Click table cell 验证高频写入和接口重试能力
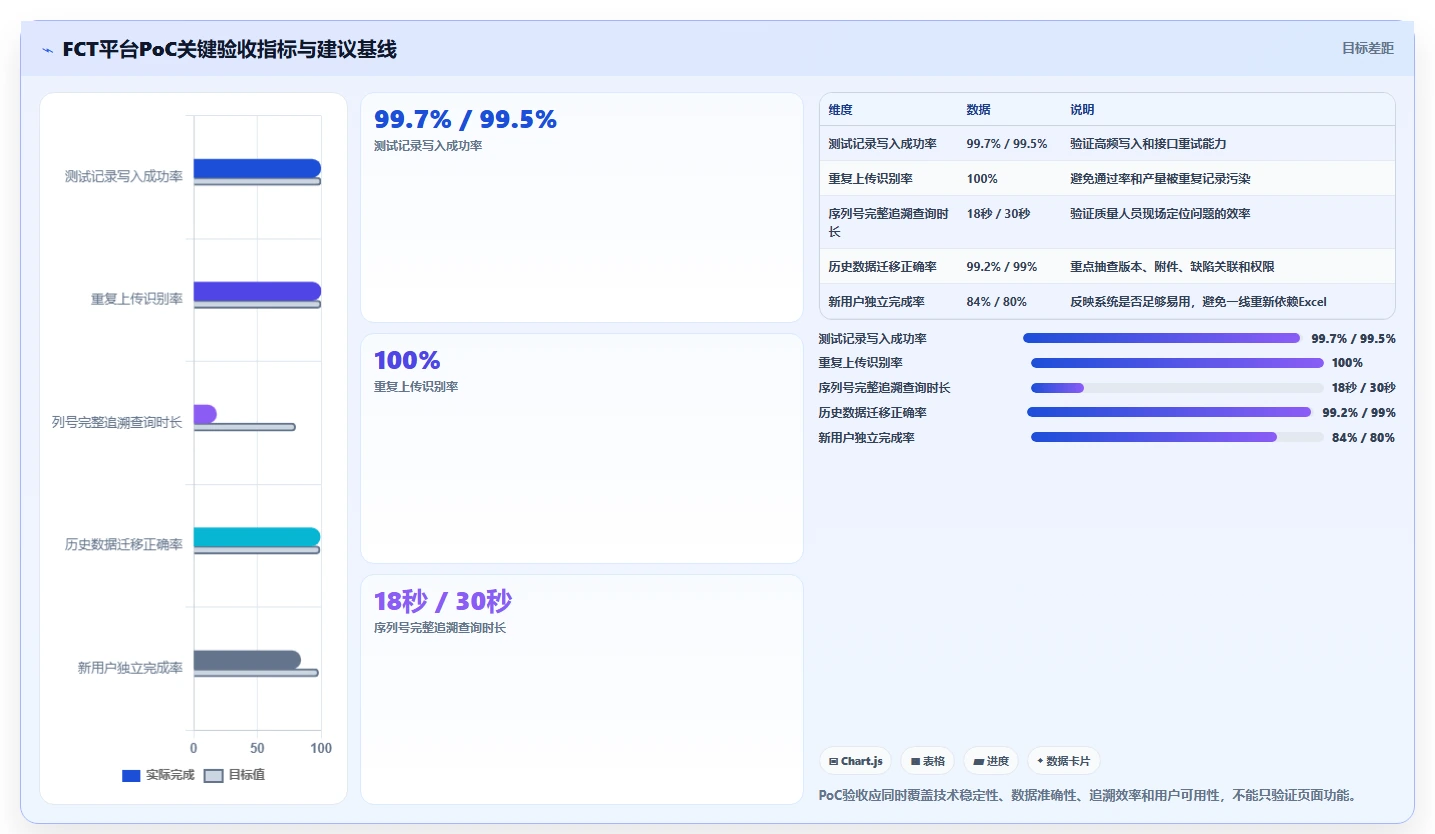Image resolution: width=1435 pixels, height=834 pixels. coord(1148,144)
